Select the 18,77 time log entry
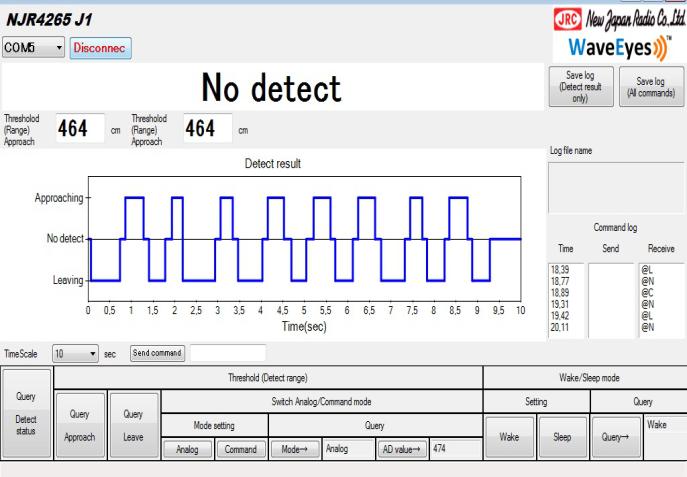 (560, 281)
